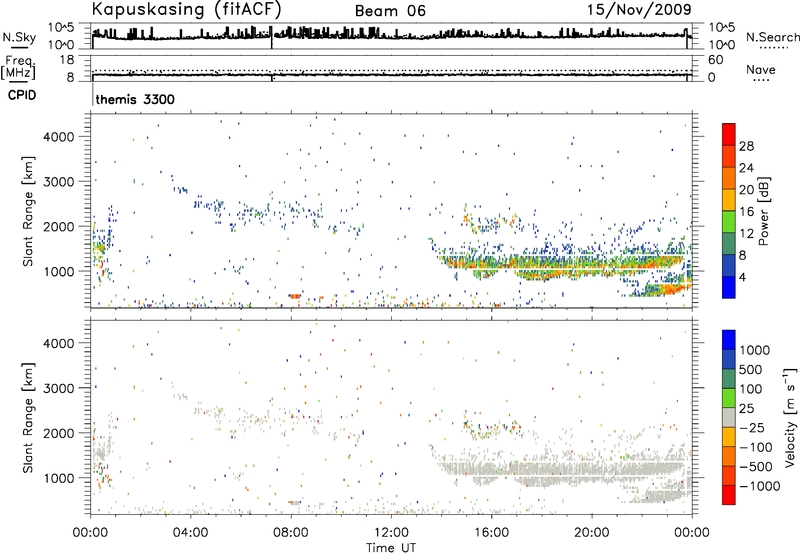The height and width of the screenshot is (554, 800).
Task: Click 4000 km tick on velocity panel
Action: click(58, 343)
